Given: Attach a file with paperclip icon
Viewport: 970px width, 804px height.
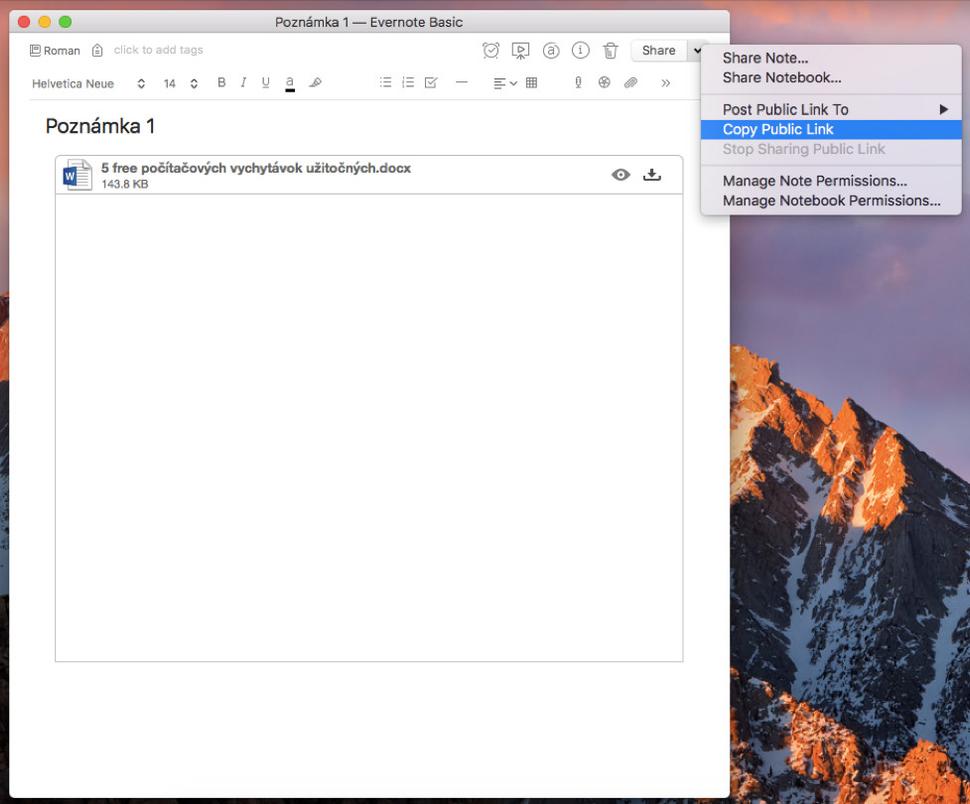Looking at the screenshot, I should [x=630, y=82].
